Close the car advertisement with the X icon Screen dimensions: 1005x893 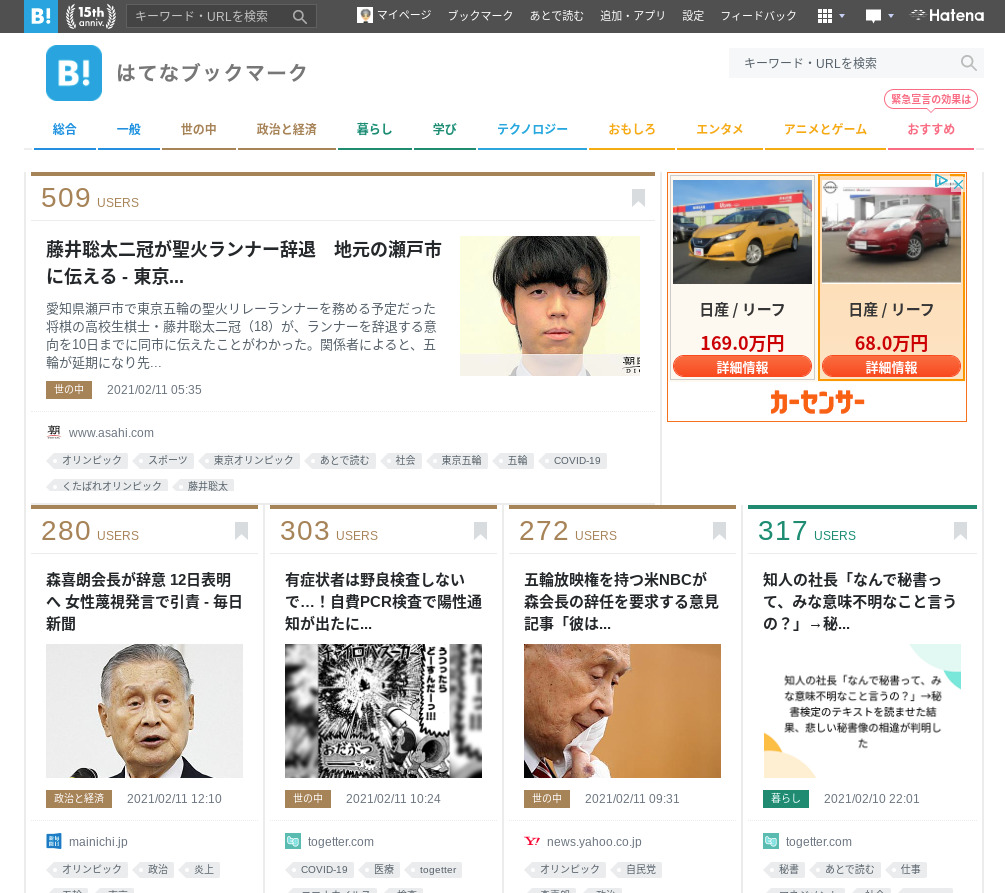click(958, 185)
